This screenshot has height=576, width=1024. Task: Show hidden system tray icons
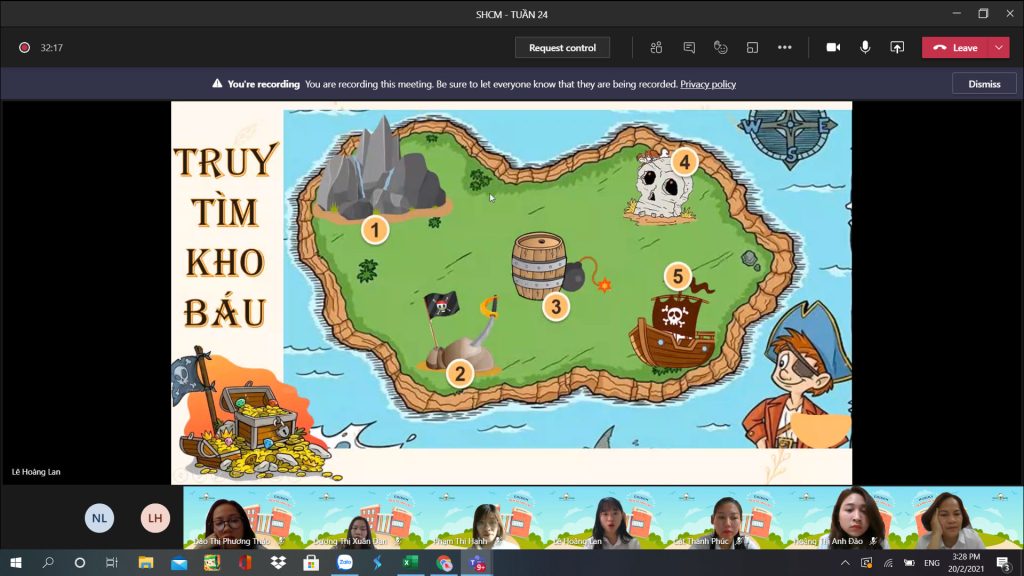[845, 563]
